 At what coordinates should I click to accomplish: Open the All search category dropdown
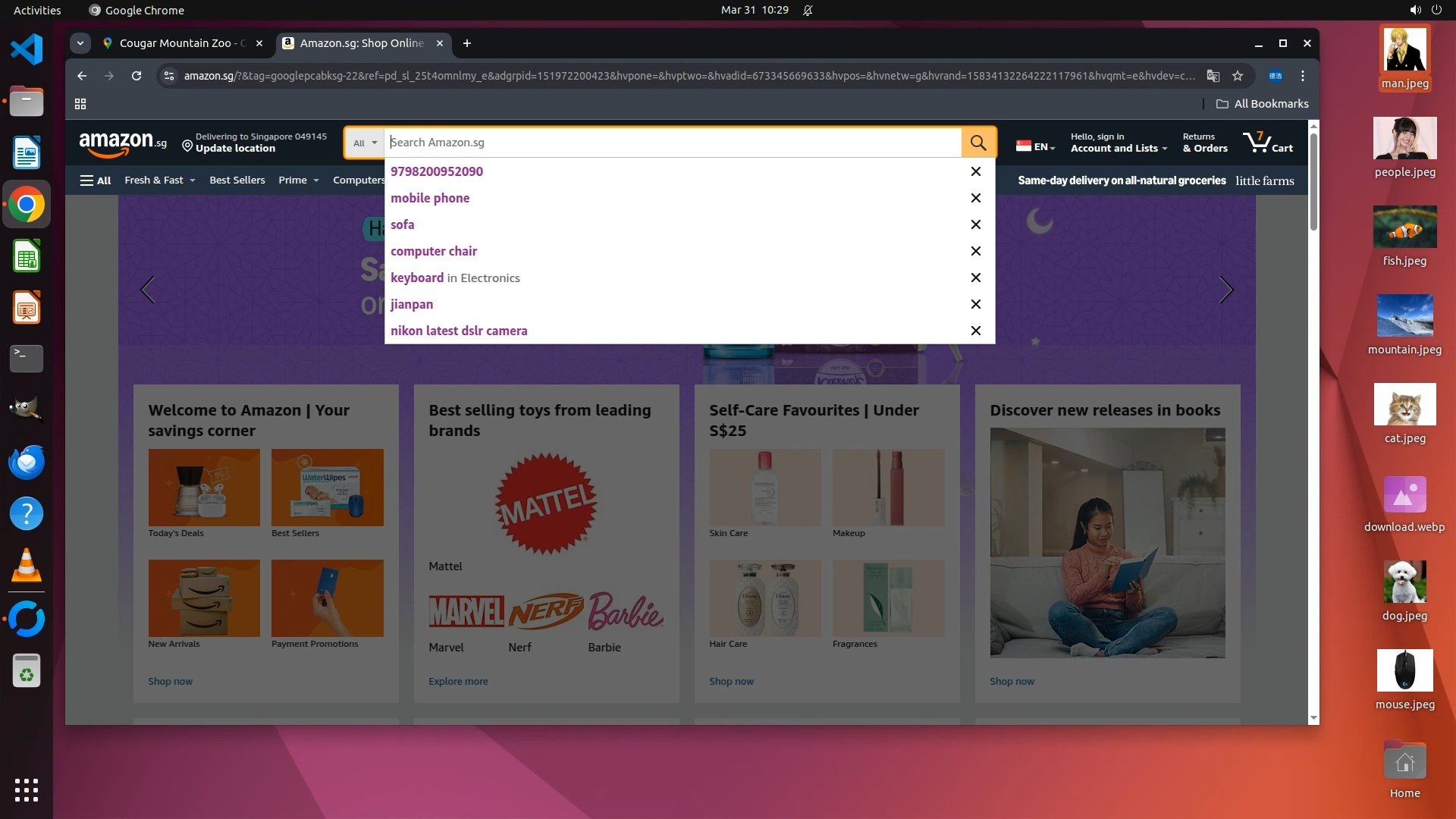click(365, 143)
